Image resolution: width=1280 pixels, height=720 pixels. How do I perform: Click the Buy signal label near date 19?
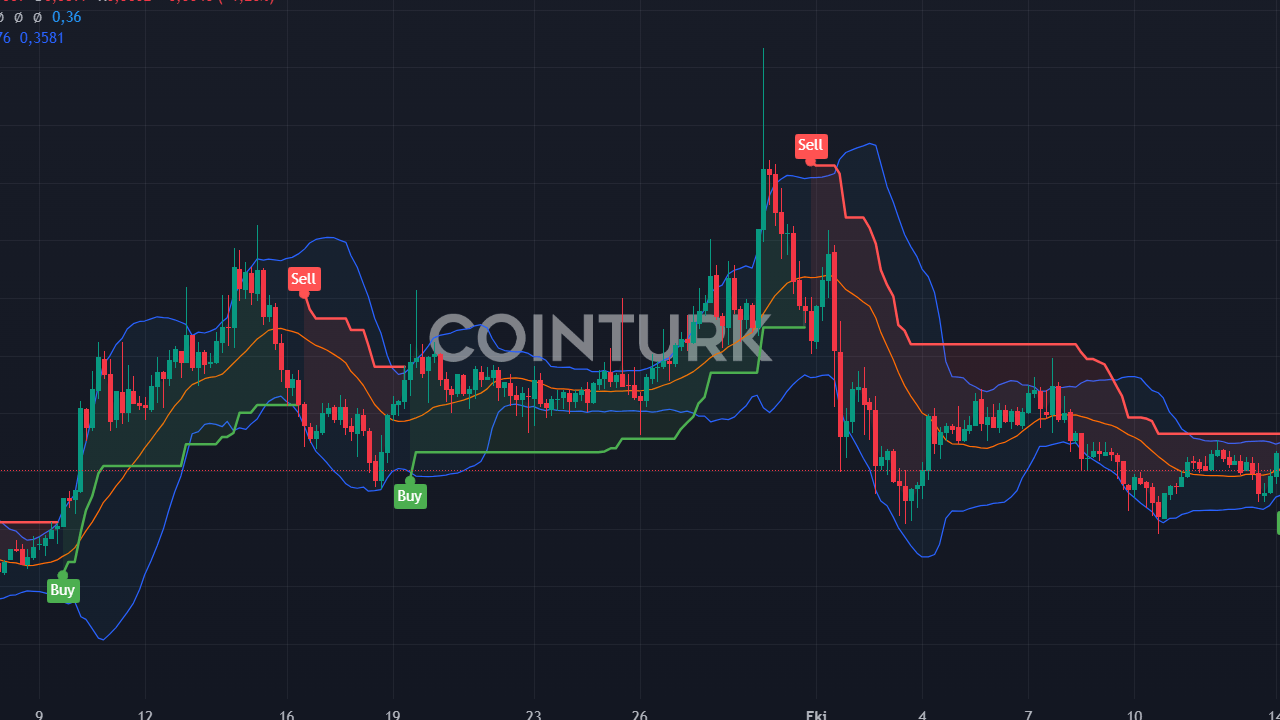[x=410, y=496]
